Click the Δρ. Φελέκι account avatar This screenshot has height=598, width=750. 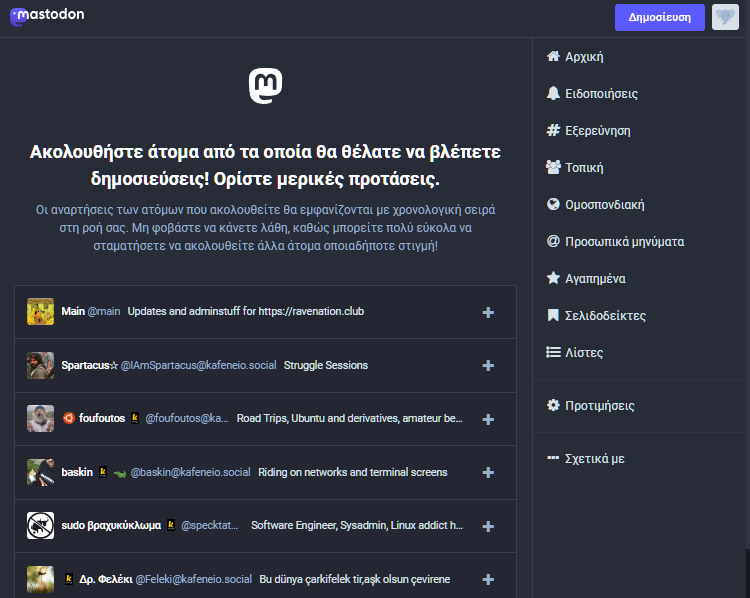pyautogui.click(x=40, y=579)
